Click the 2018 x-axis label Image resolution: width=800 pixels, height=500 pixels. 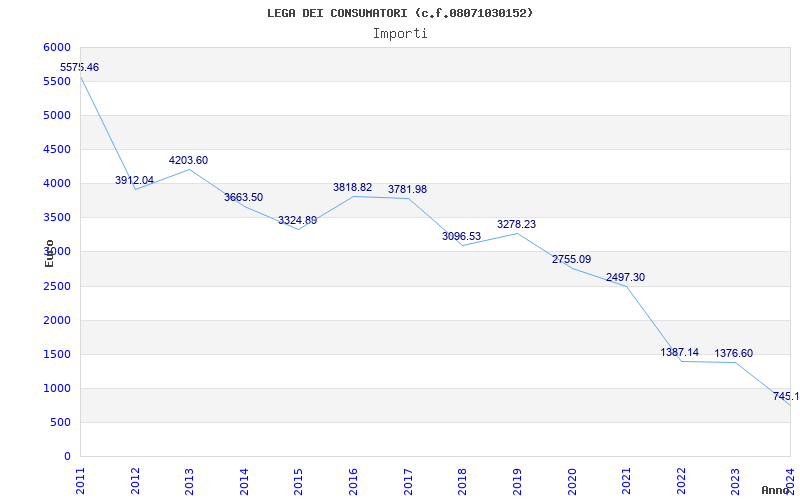[x=462, y=481]
